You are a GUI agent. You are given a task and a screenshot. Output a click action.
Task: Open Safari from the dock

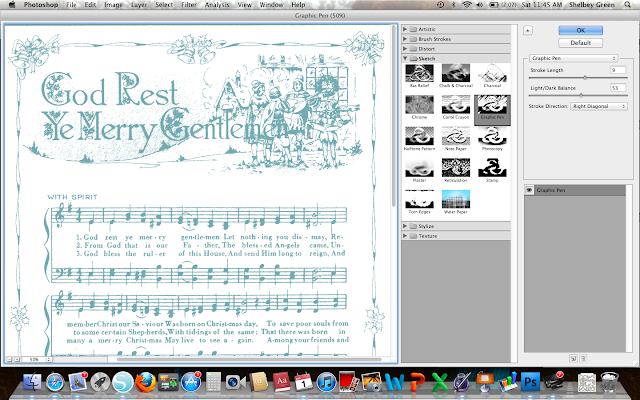pos(55,382)
